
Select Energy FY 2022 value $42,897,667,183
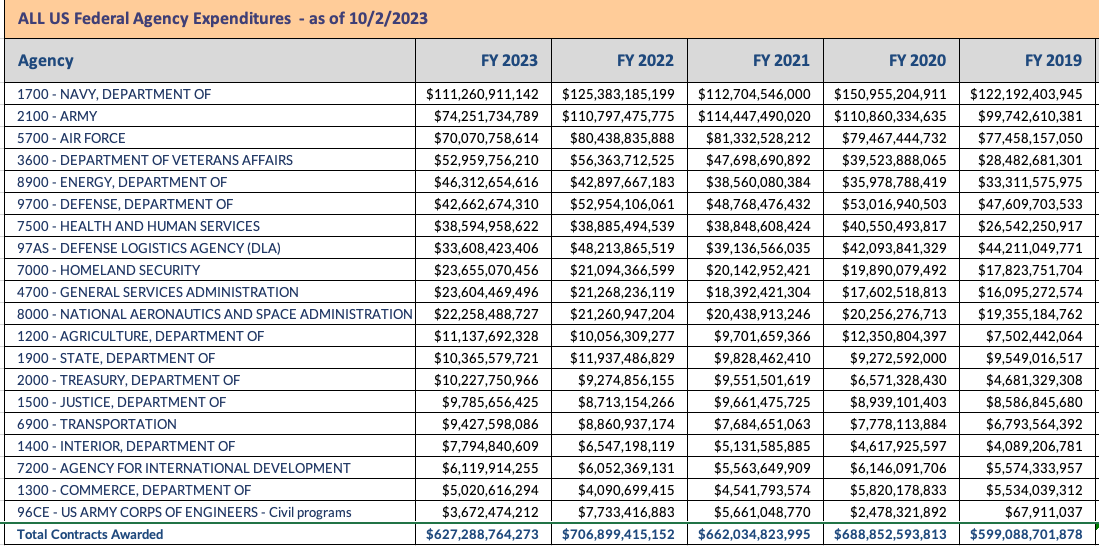(x=622, y=182)
